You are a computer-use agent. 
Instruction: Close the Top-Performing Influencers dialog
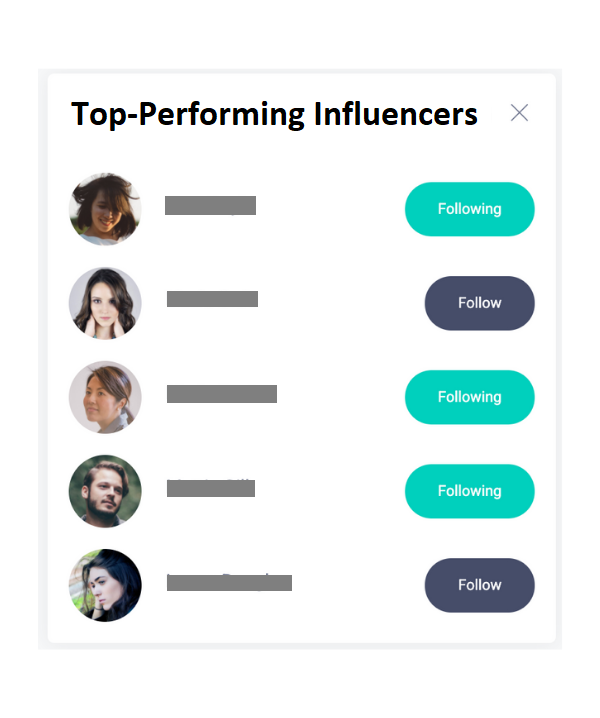point(519,113)
